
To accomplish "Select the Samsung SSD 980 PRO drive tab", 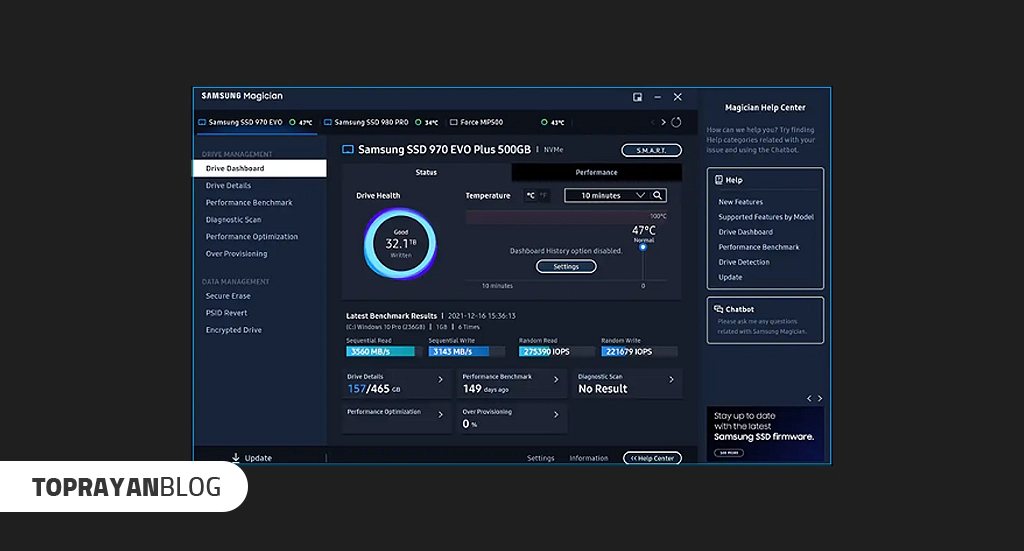I will (381, 122).
